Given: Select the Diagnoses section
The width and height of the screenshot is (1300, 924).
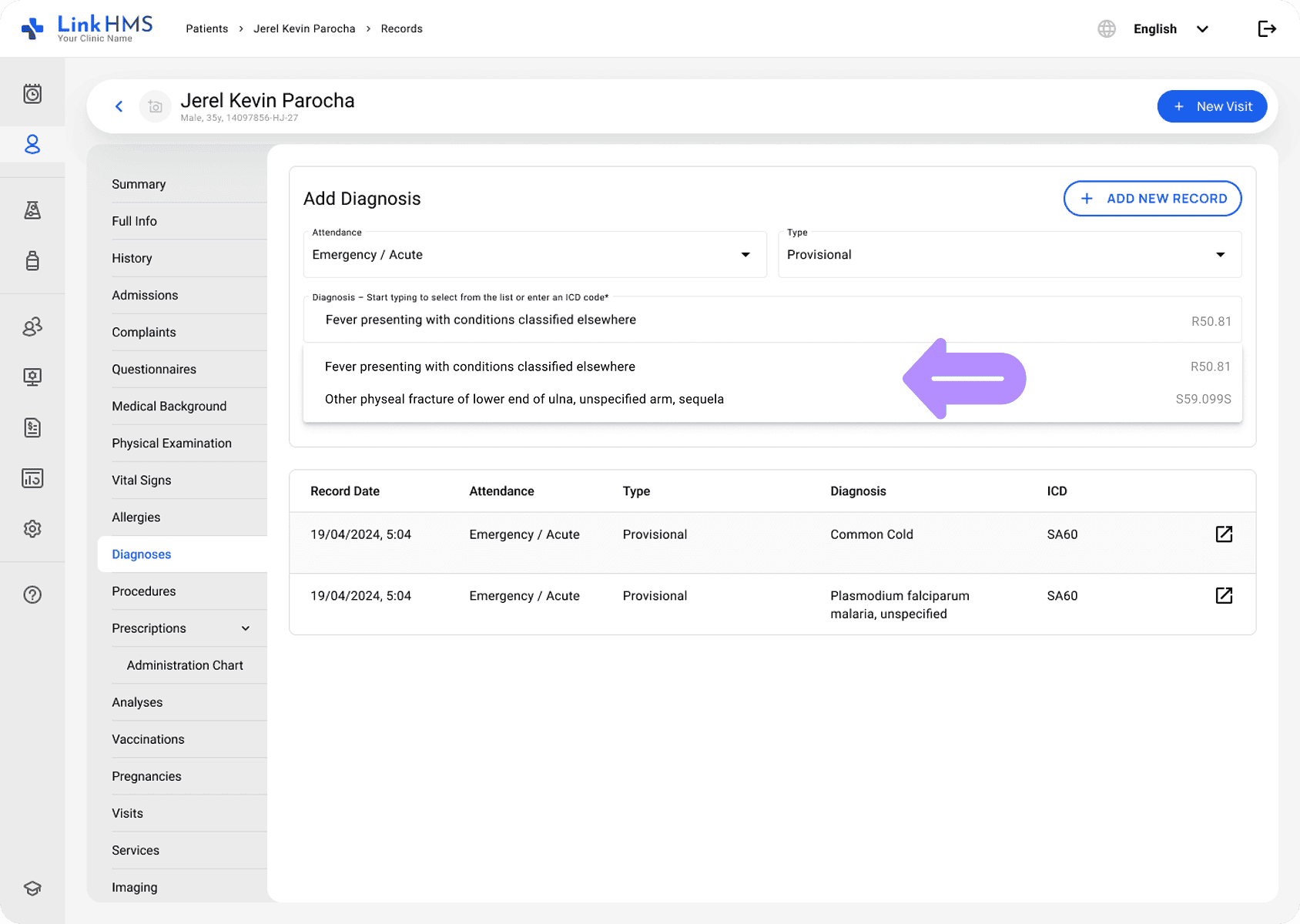Looking at the screenshot, I should click(x=183, y=554).
